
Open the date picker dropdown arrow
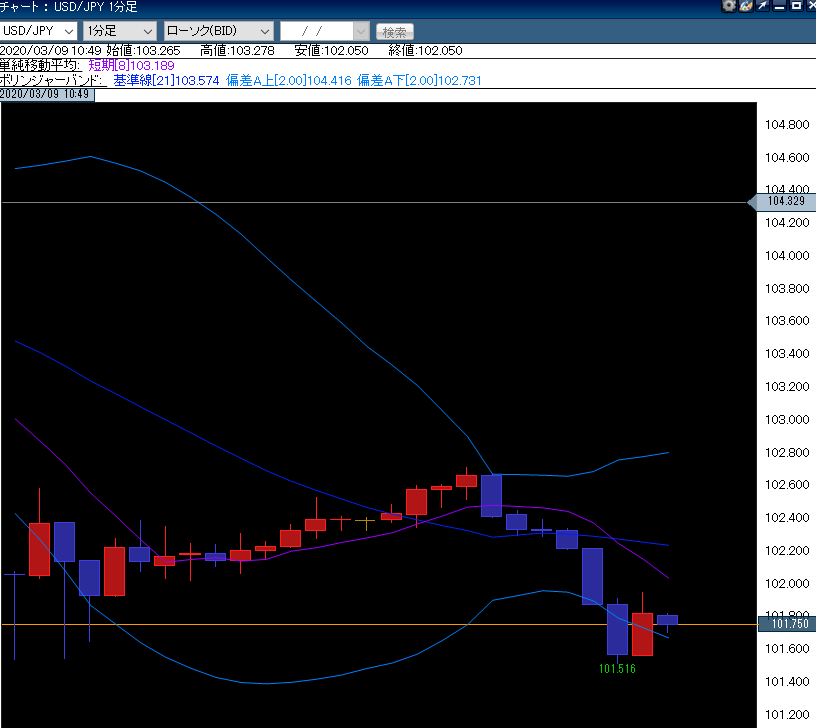361,31
